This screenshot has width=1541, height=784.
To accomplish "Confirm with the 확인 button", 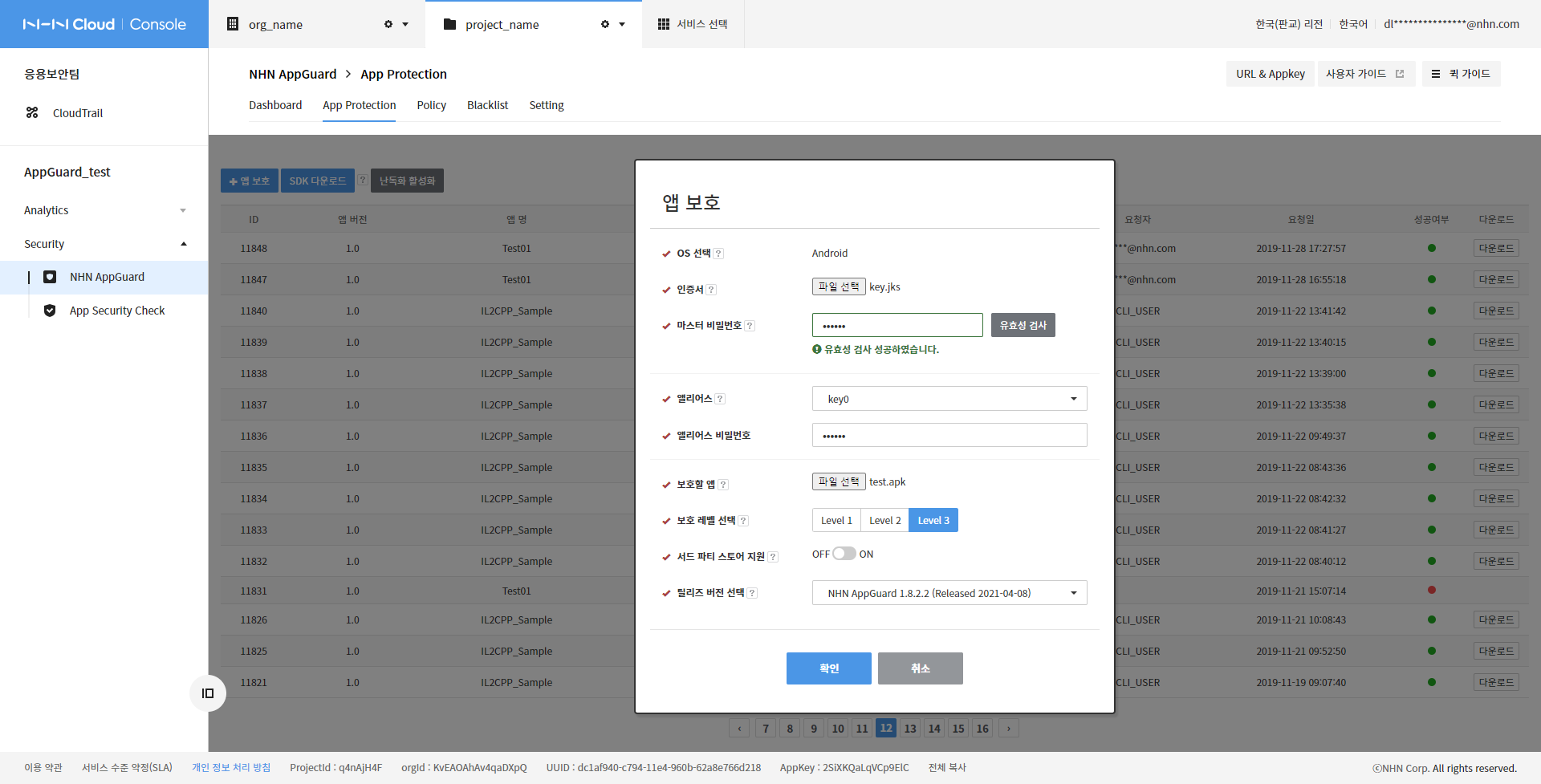I will point(829,668).
